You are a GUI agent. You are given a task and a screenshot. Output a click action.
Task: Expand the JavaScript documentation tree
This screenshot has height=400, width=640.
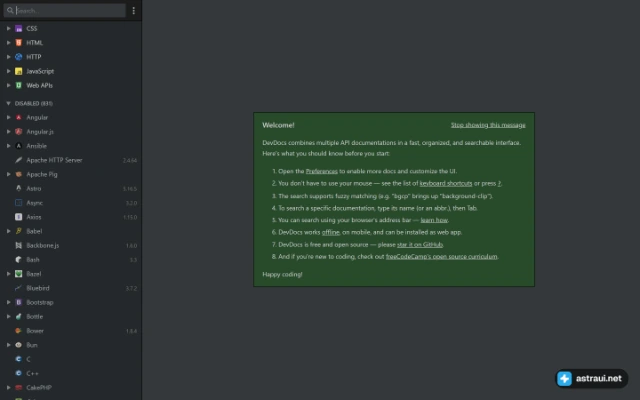point(8,71)
